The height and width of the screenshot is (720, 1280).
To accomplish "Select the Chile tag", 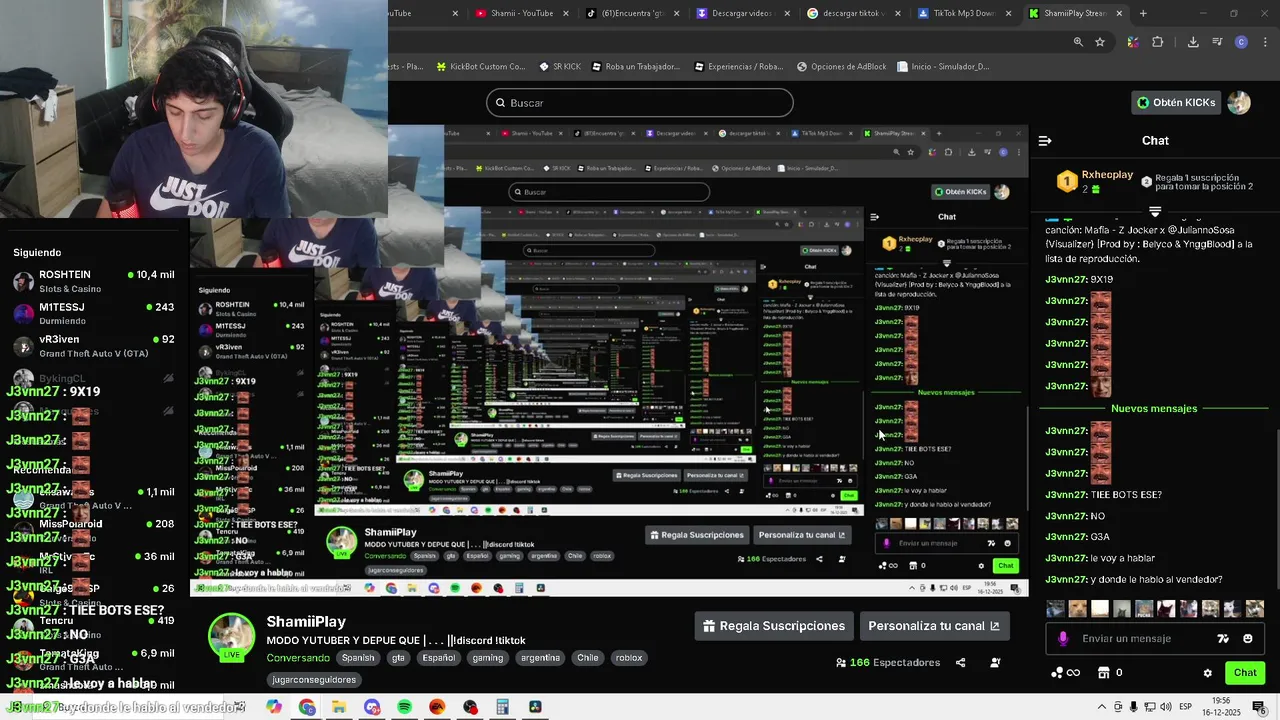I will pyautogui.click(x=588, y=658).
